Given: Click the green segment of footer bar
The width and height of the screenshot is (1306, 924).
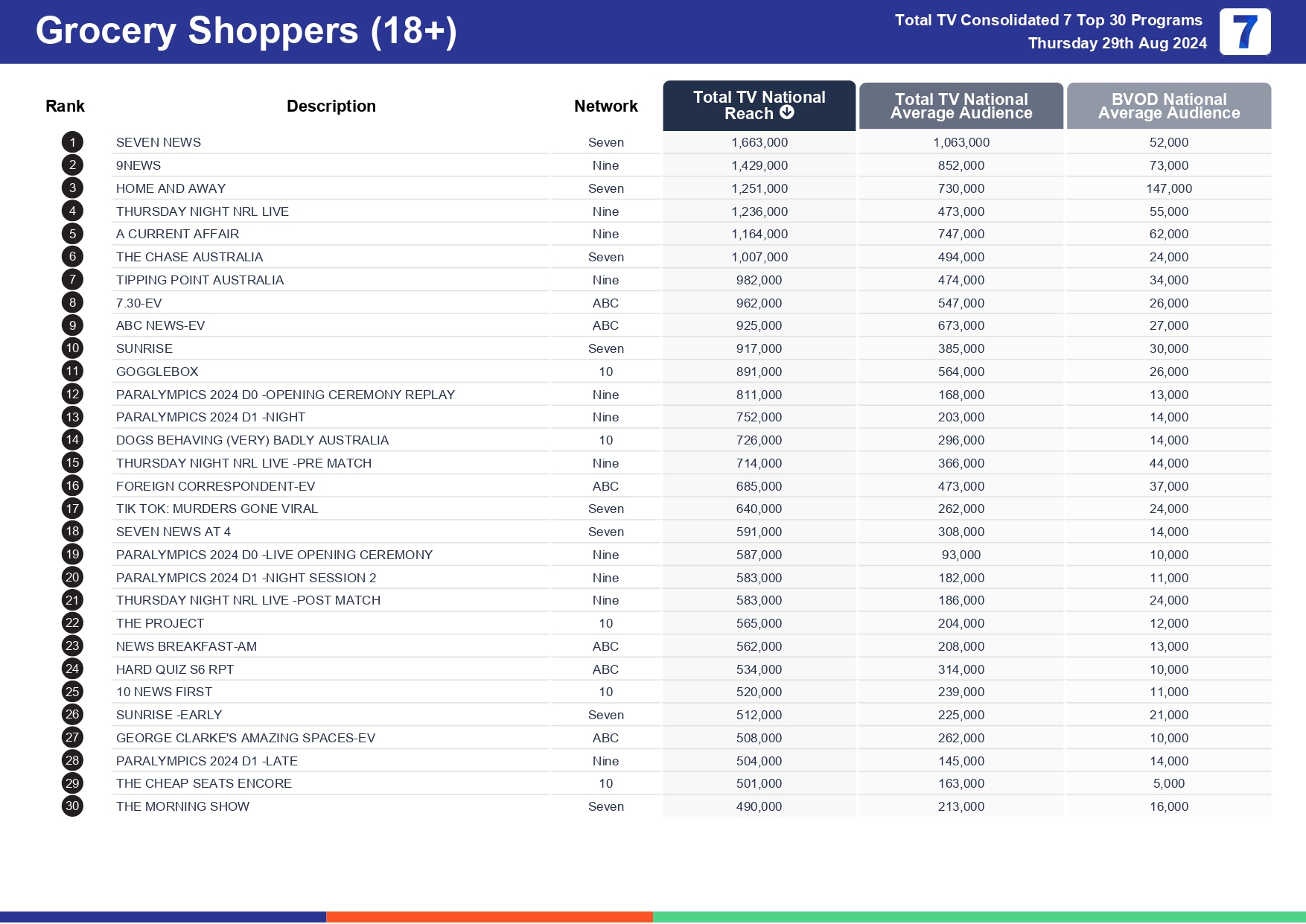Looking at the screenshot, I should coord(978,917).
